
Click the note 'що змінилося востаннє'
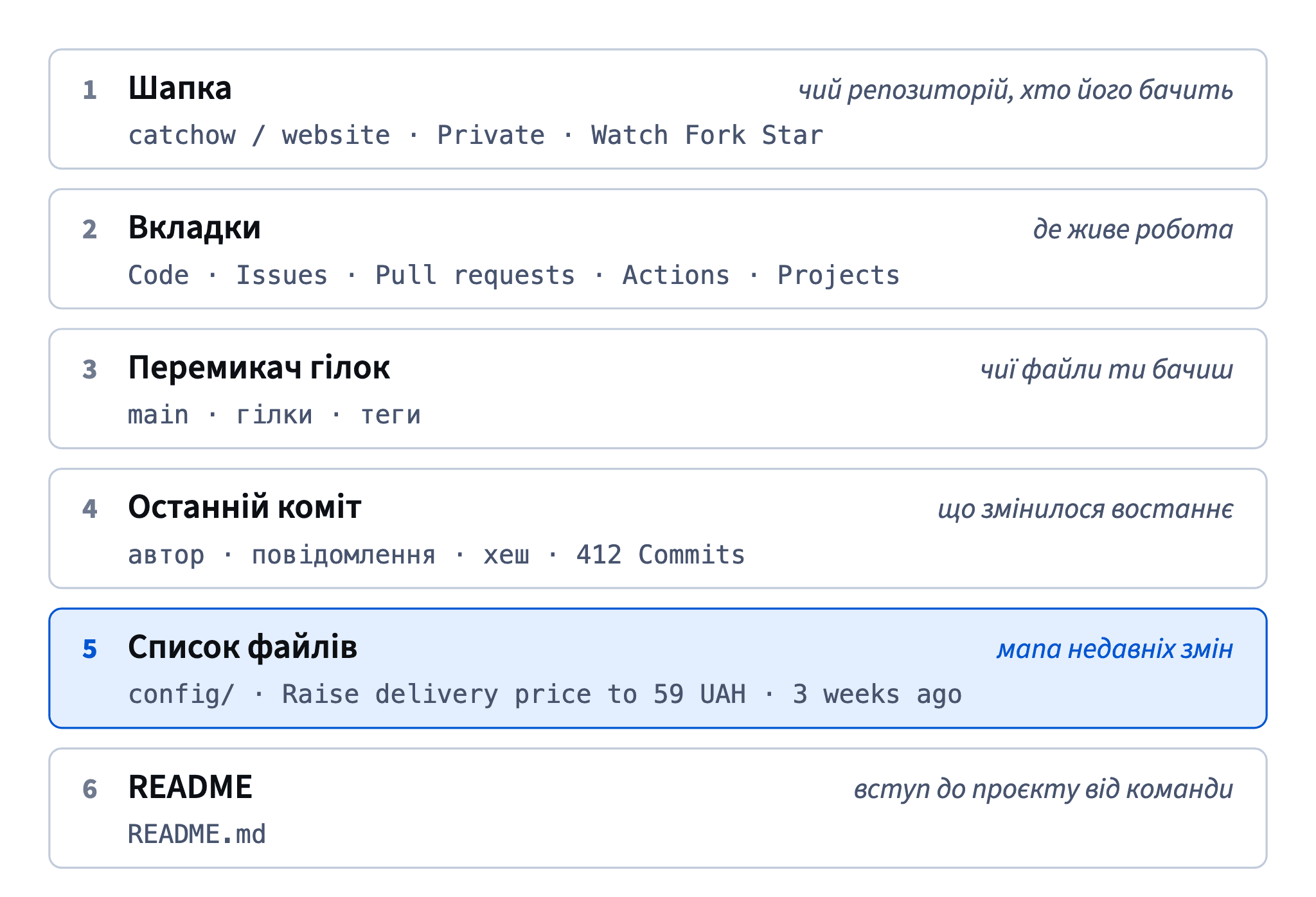[1085, 509]
